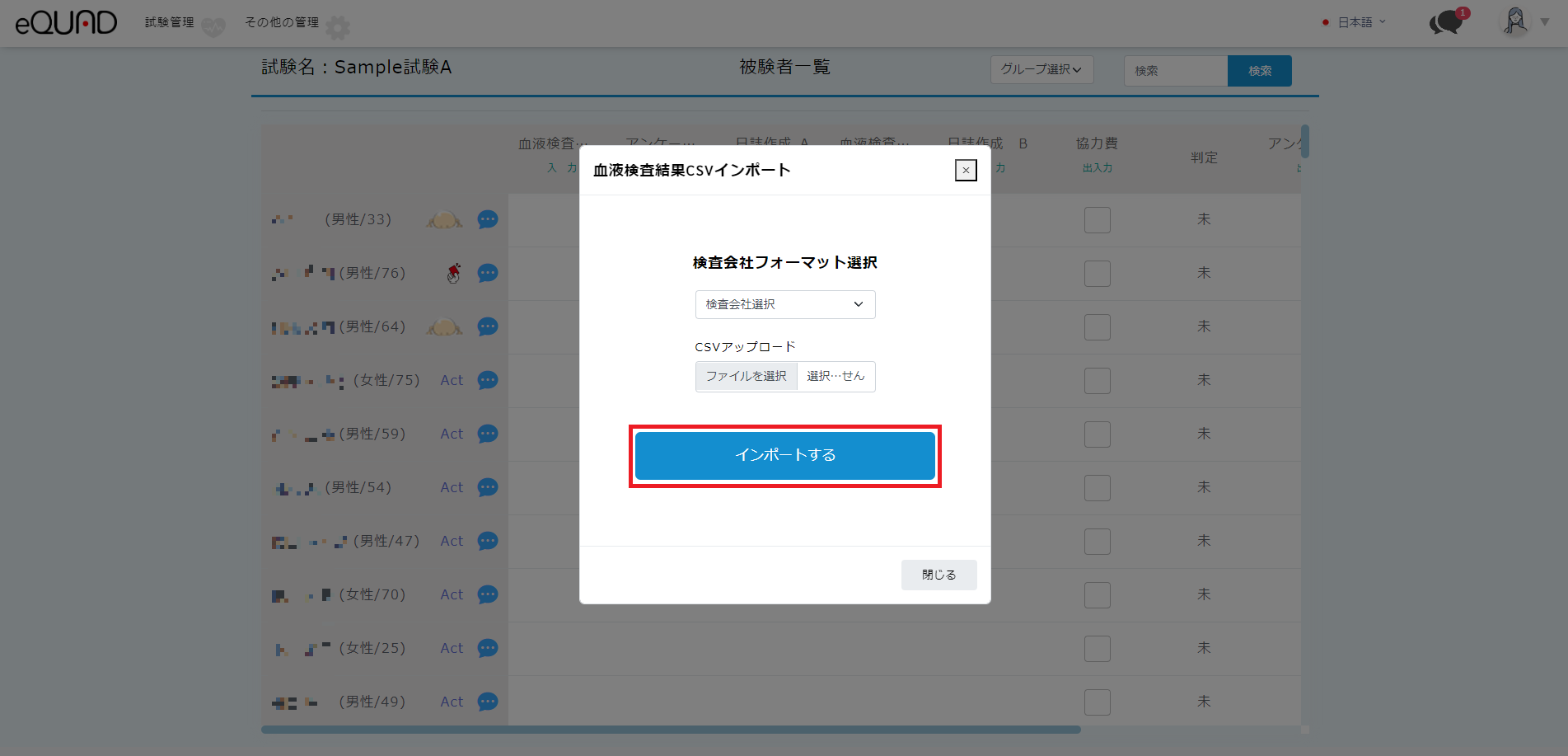Open chat notifications icon with badge
This screenshot has height=756, width=1568.
[x=1446, y=22]
